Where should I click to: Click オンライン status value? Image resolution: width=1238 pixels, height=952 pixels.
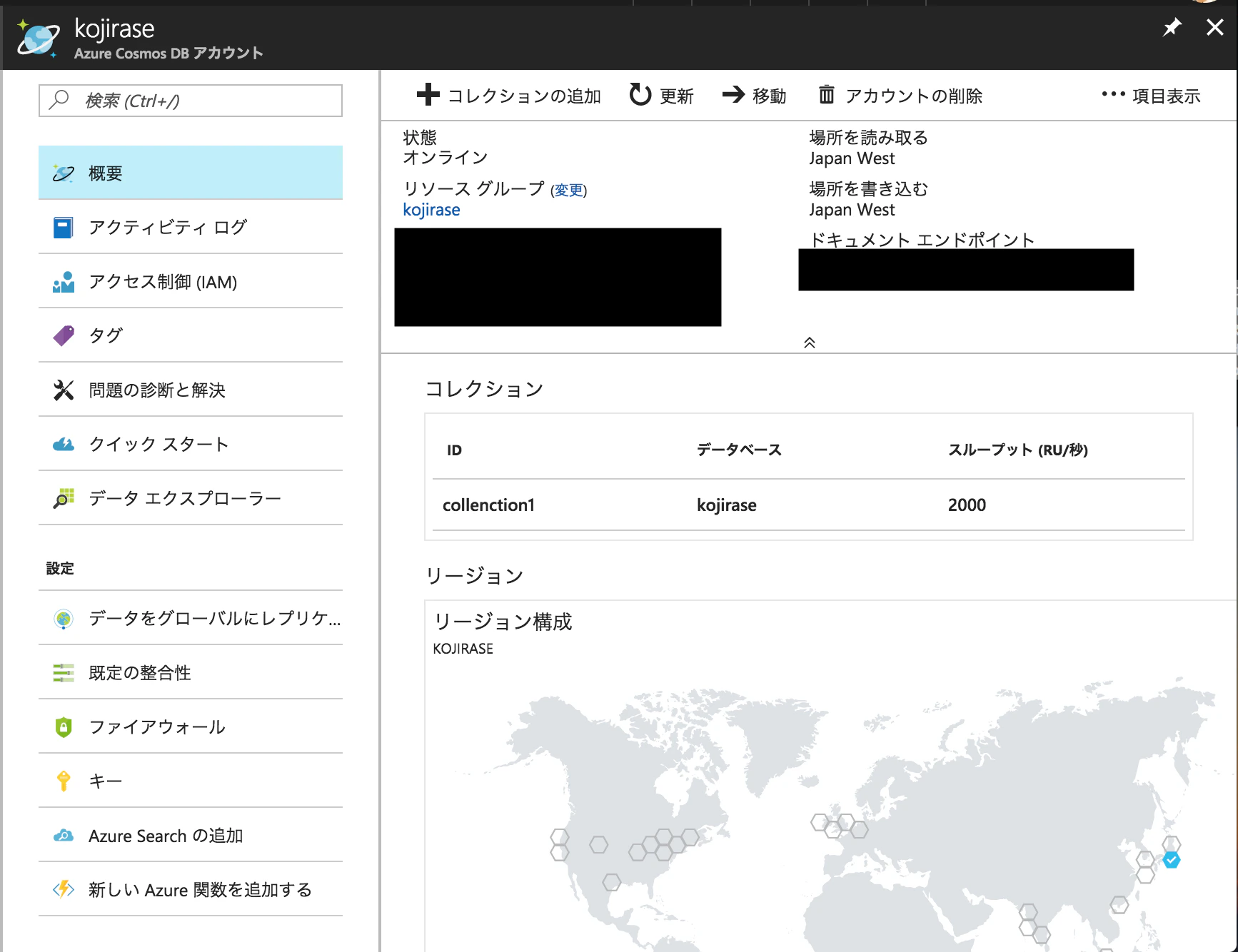446,157
